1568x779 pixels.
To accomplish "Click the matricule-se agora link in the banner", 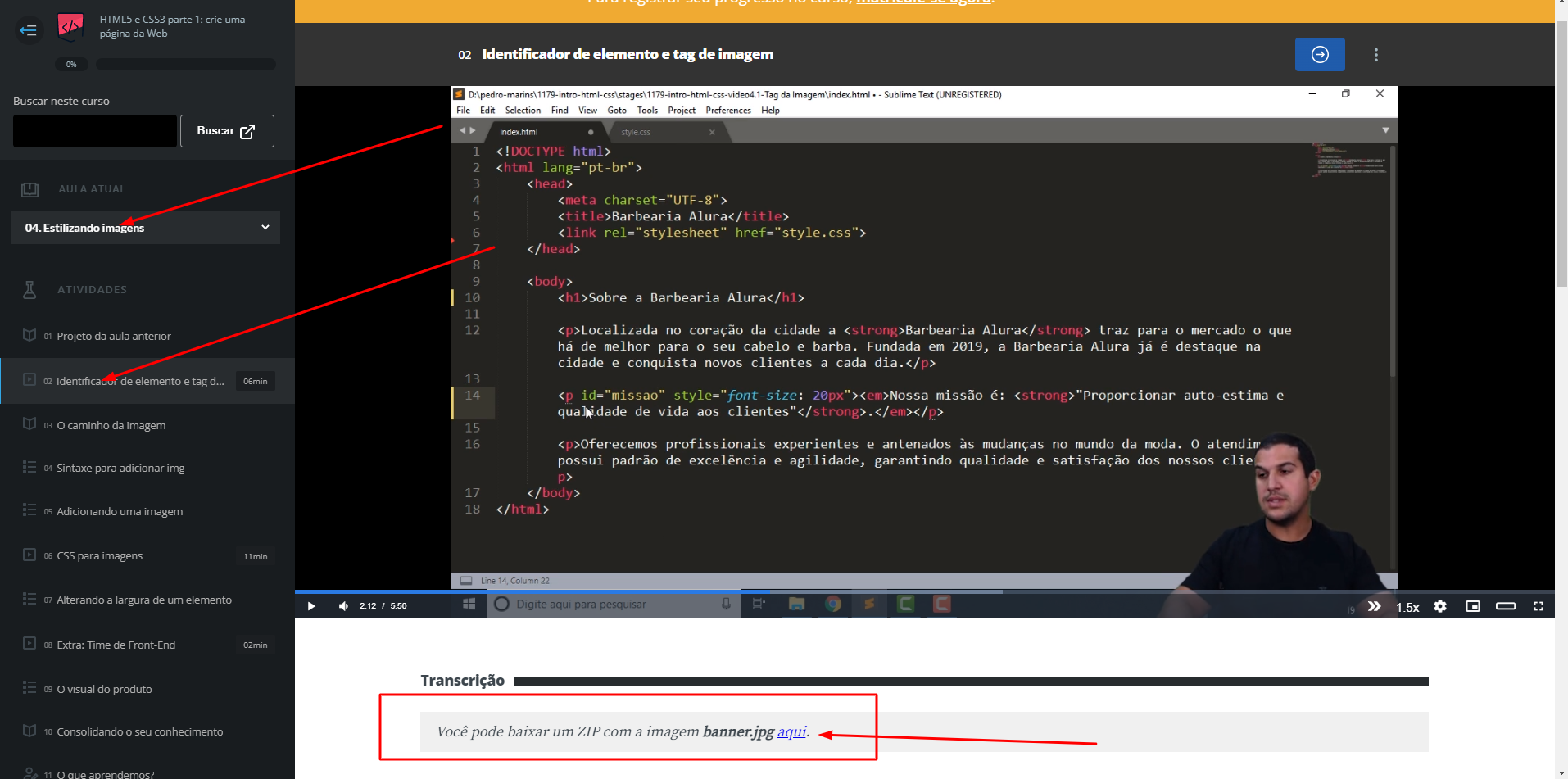I will [x=923, y=2].
